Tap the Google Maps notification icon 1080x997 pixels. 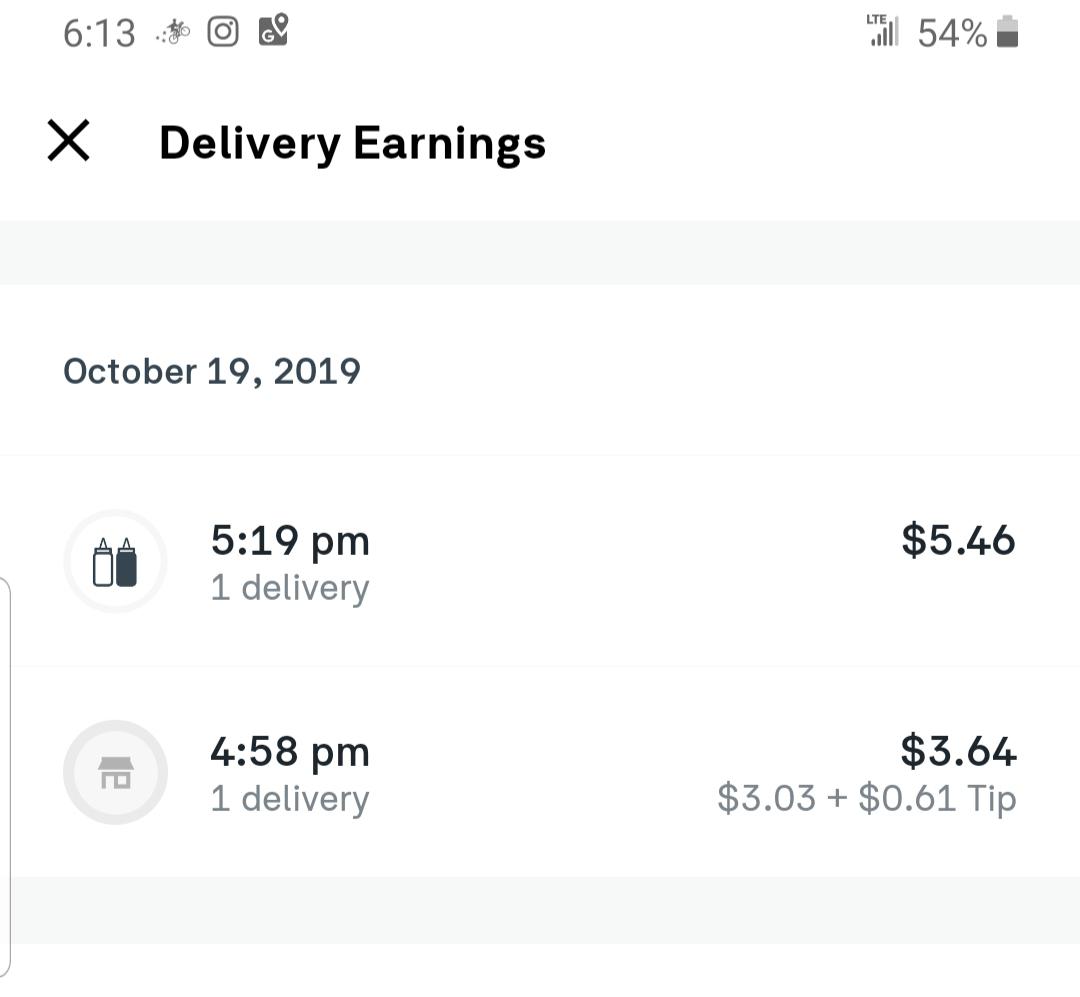pyautogui.click(x=273, y=30)
